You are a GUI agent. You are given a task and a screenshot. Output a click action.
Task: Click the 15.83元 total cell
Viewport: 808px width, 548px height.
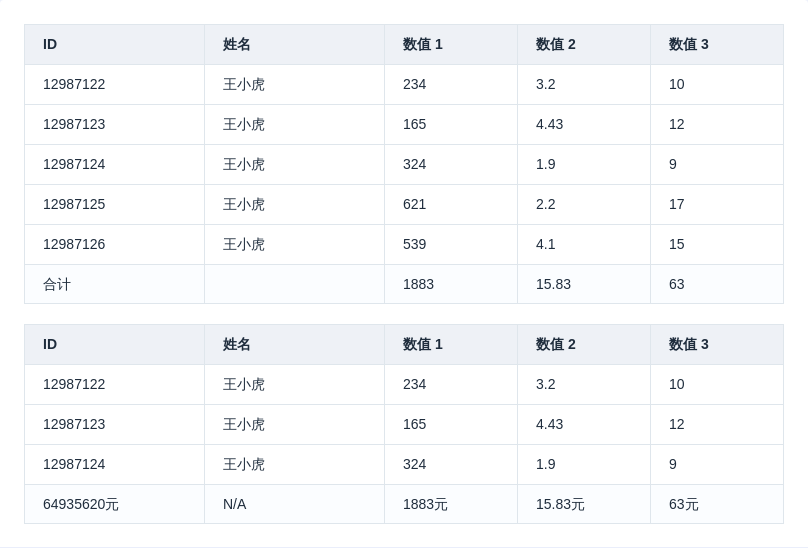tap(560, 504)
